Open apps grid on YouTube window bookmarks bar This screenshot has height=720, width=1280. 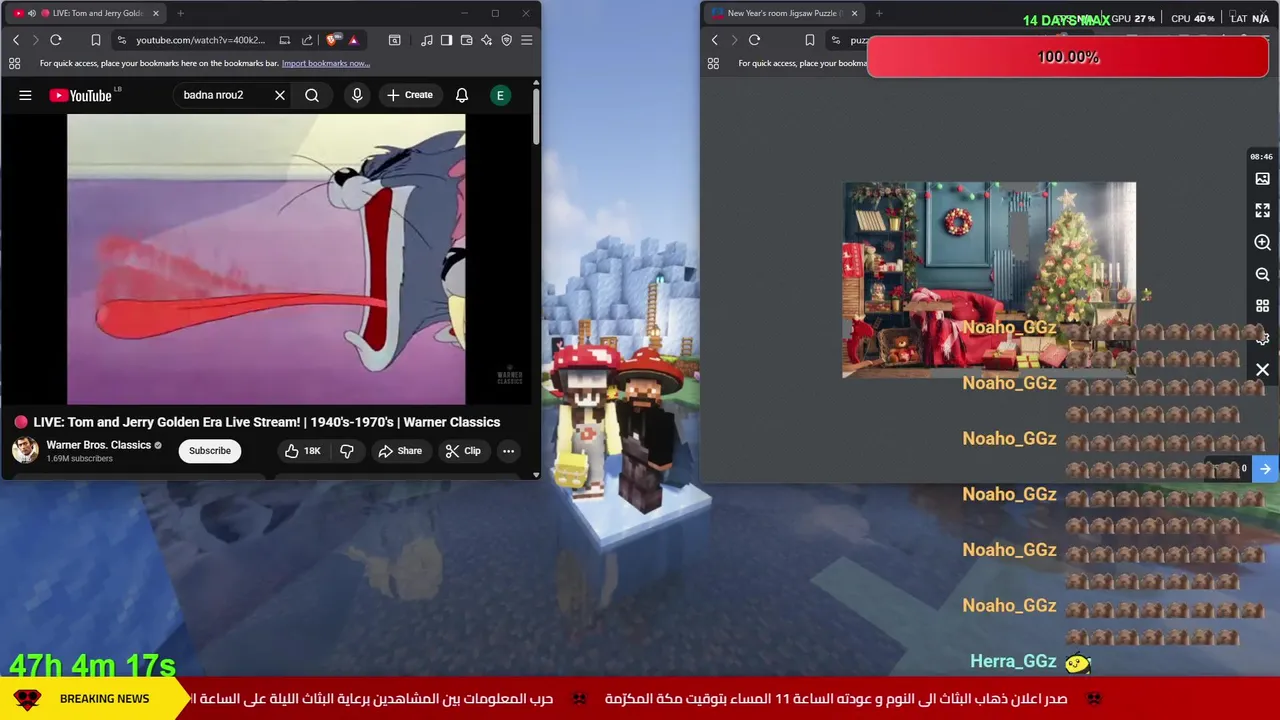click(x=14, y=63)
